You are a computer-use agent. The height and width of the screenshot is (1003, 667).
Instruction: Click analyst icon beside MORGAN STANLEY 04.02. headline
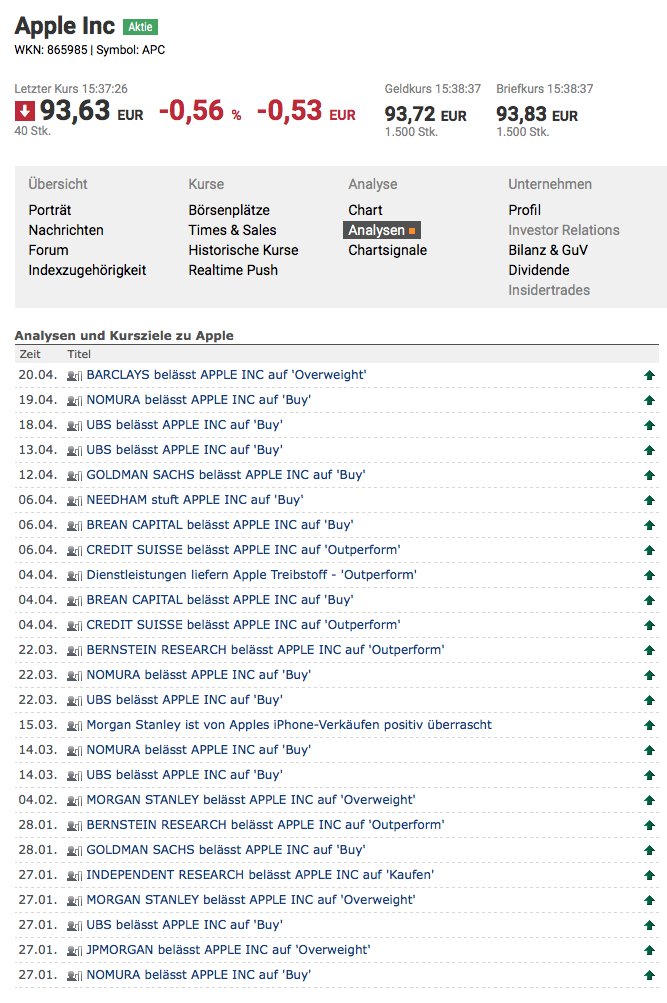(x=74, y=800)
